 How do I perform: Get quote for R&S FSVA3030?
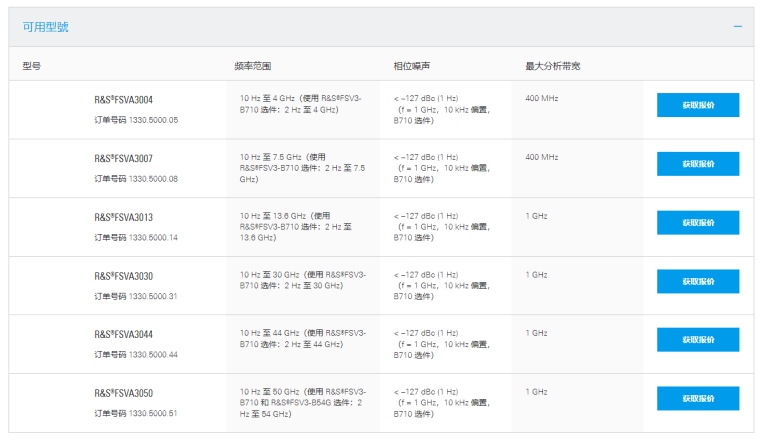coord(698,281)
